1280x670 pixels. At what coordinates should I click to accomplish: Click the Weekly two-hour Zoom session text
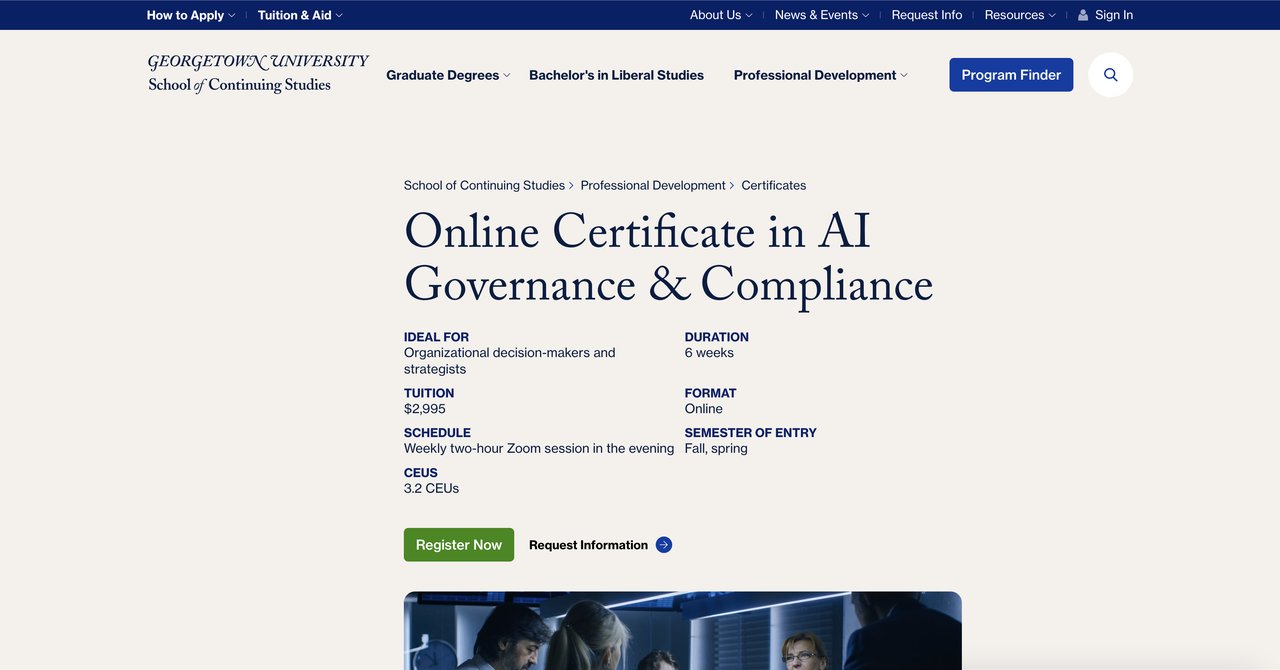[539, 449]
